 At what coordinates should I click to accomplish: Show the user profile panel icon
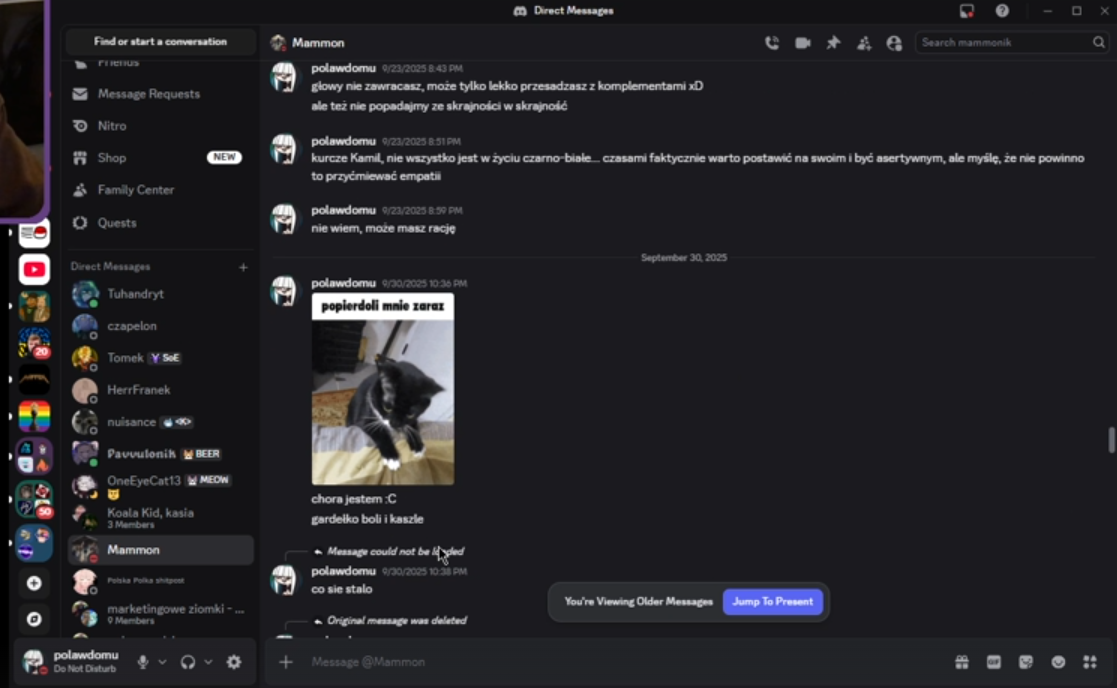(894, 43)
